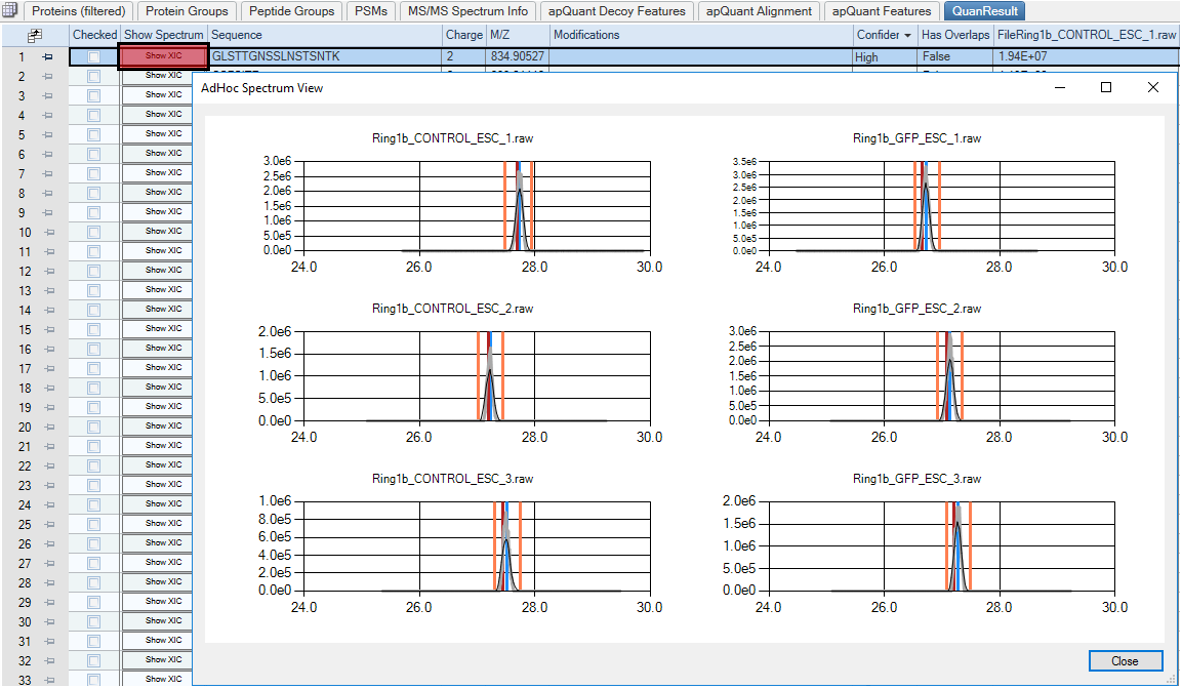Screen dimensions: 1180x686
Task: Click the pin icon in row 2
Action: [x=48, y=76]
